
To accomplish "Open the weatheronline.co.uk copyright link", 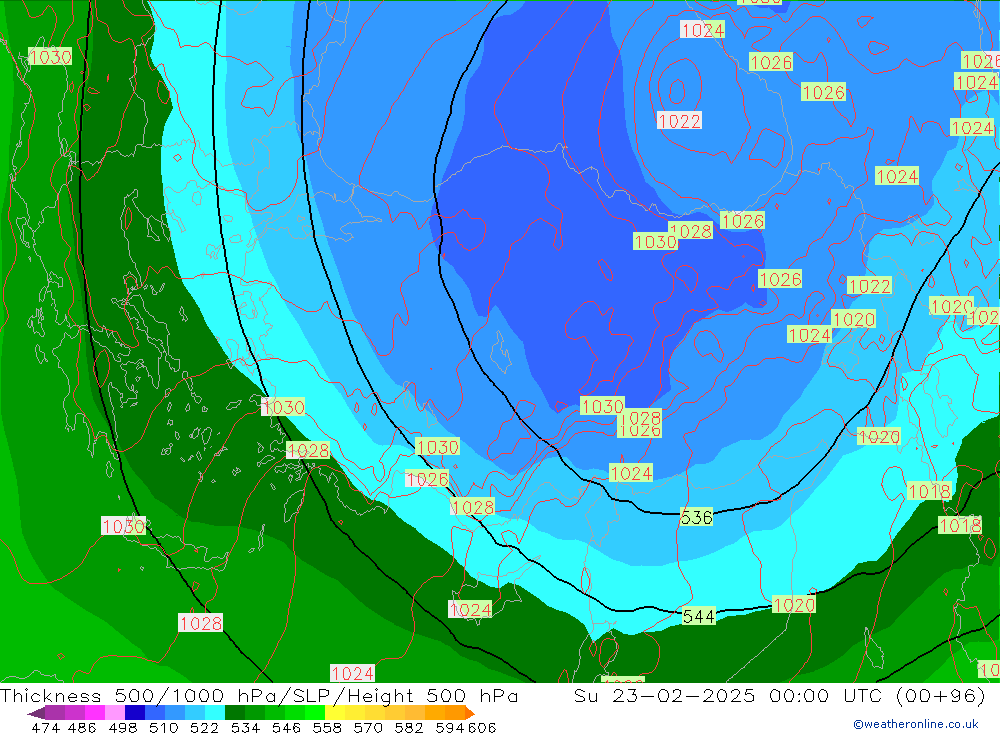I will 916,724.
